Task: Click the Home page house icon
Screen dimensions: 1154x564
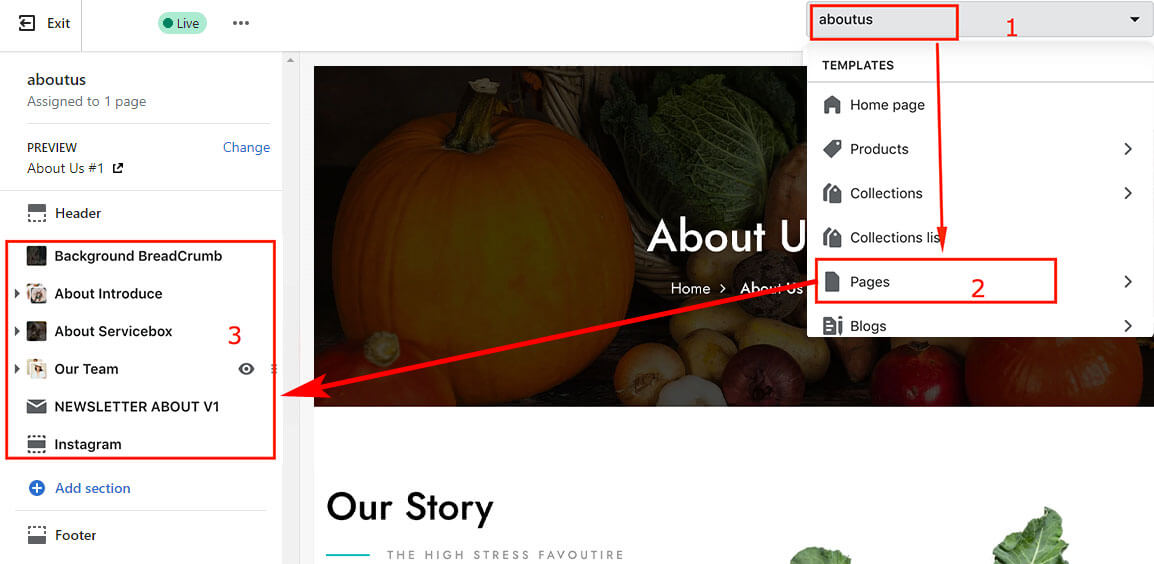Action: click(x=832, y=105)
